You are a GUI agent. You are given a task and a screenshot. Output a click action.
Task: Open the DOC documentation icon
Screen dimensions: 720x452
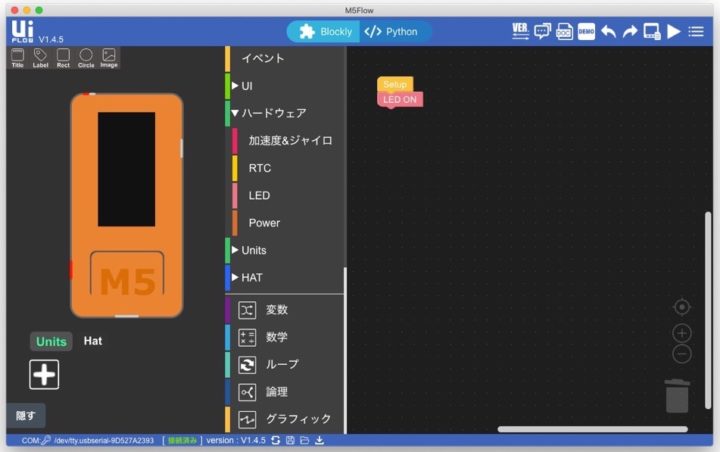coord(564,31)
